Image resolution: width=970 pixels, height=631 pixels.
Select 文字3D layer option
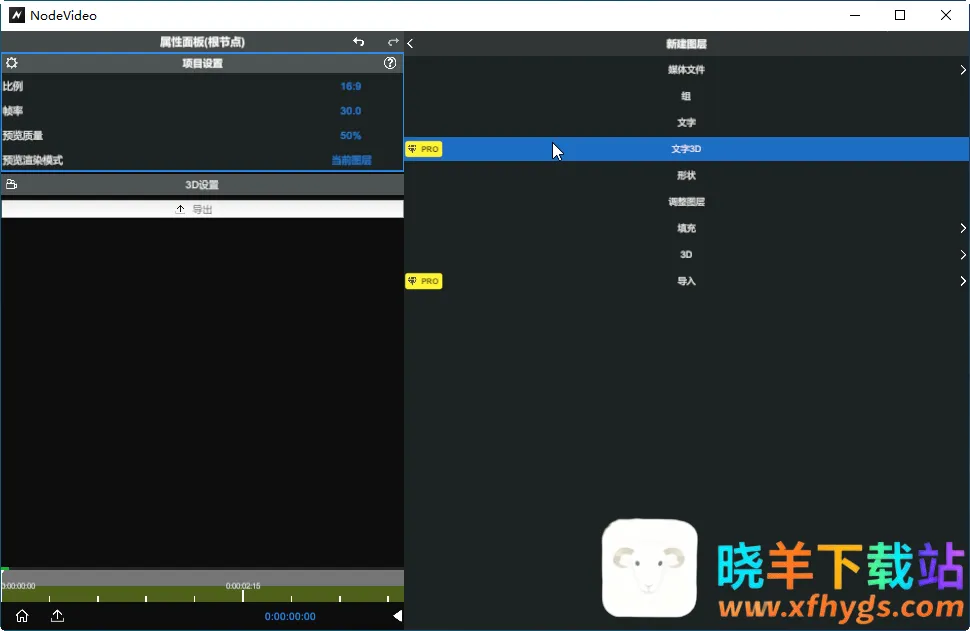click(x=686, y=149)
